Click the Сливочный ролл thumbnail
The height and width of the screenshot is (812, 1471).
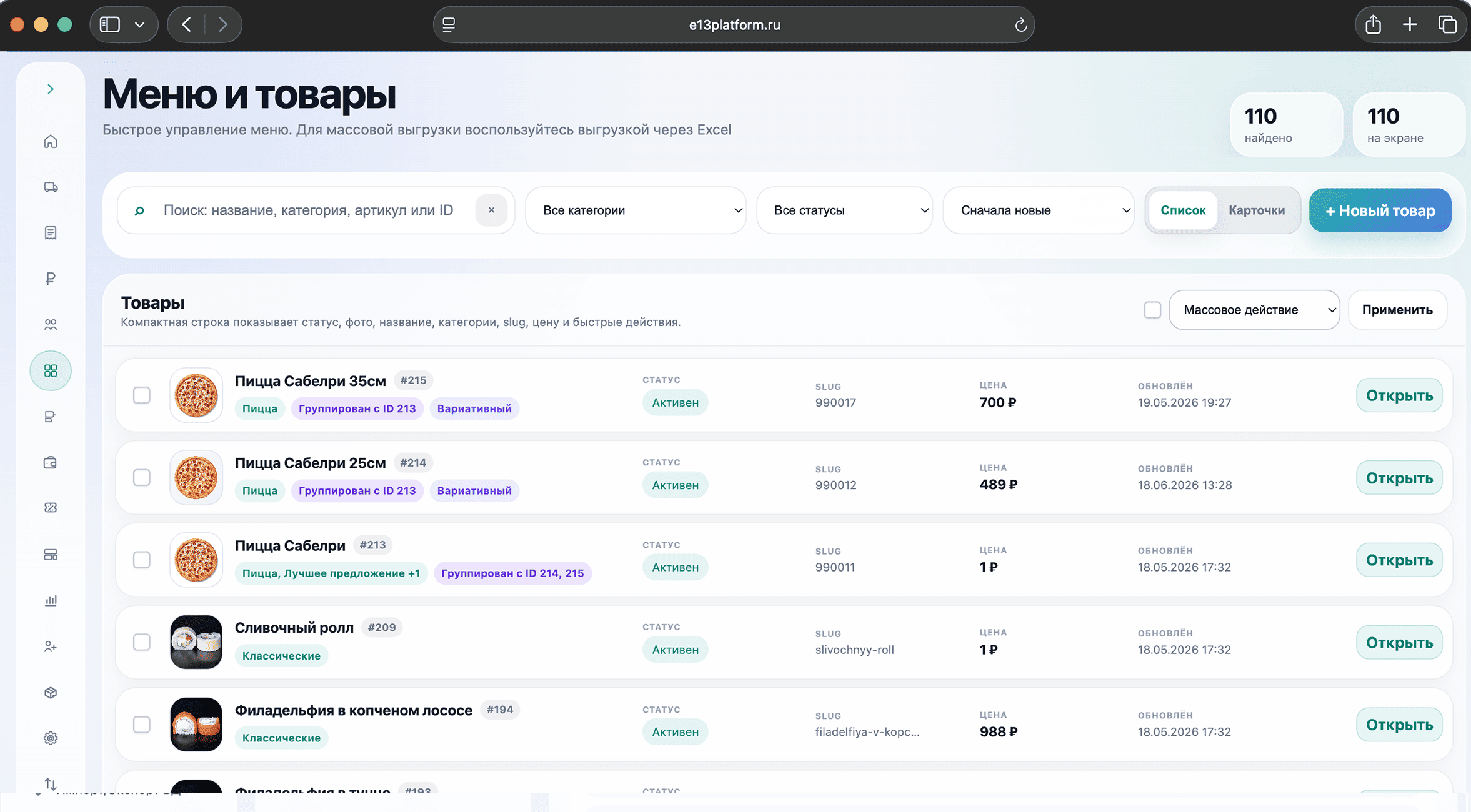pyautogui.click(x=196, y=642)
